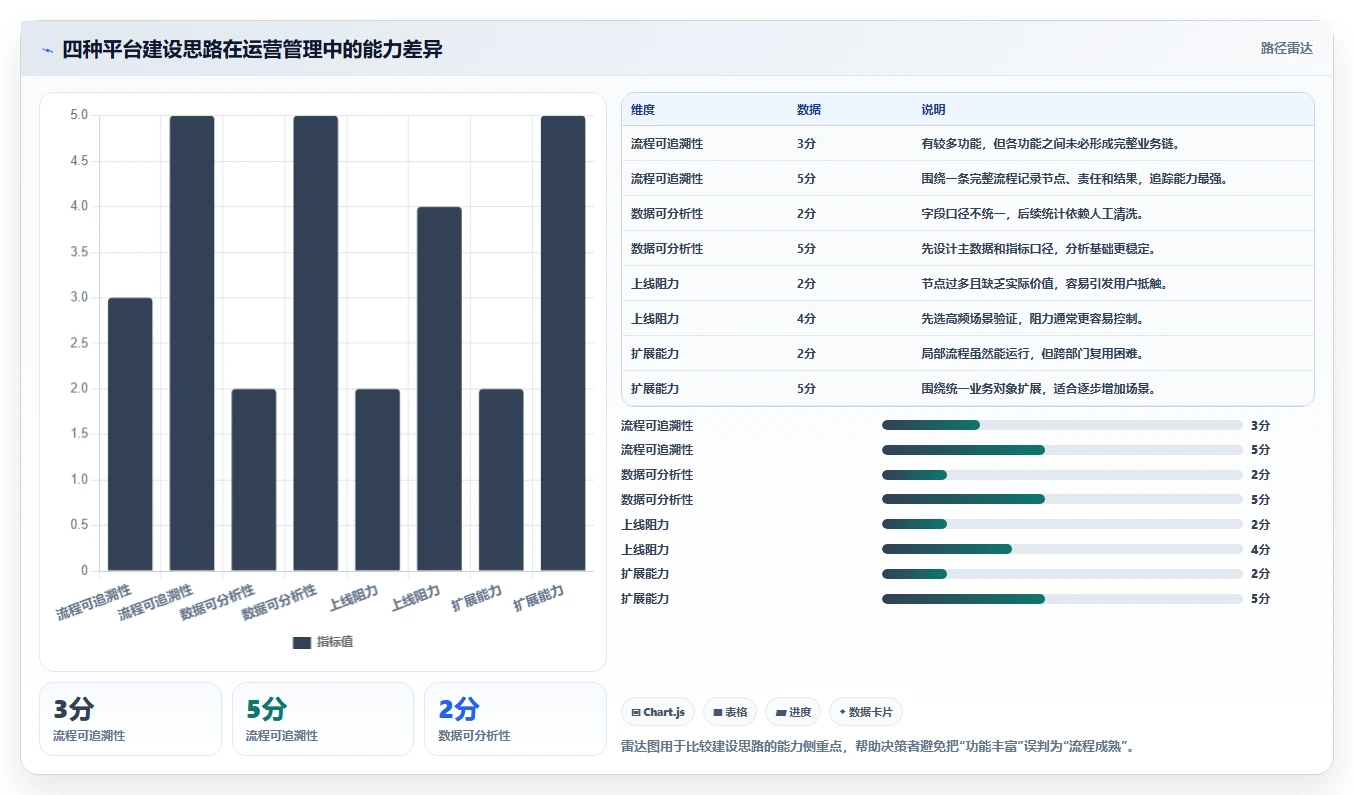Click the title 四种平台建设思路在运营管理中的能力差异
The width and height of the screenshot is (1354, 795).
pos(252,49)
